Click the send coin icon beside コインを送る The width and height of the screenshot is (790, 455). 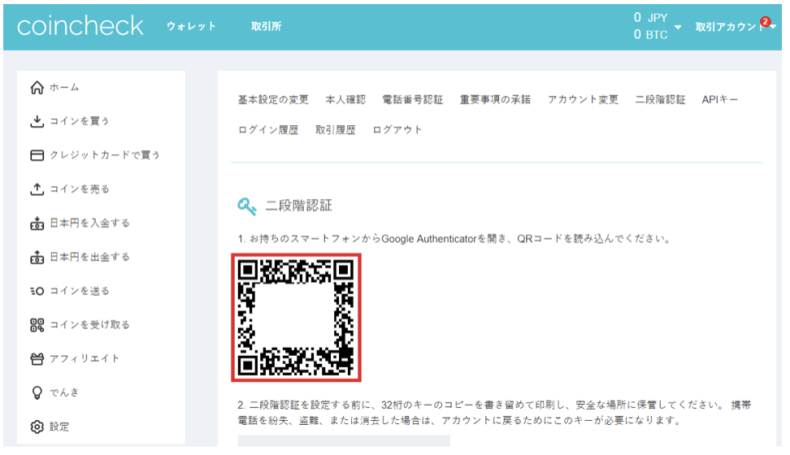tap(37, 291)
